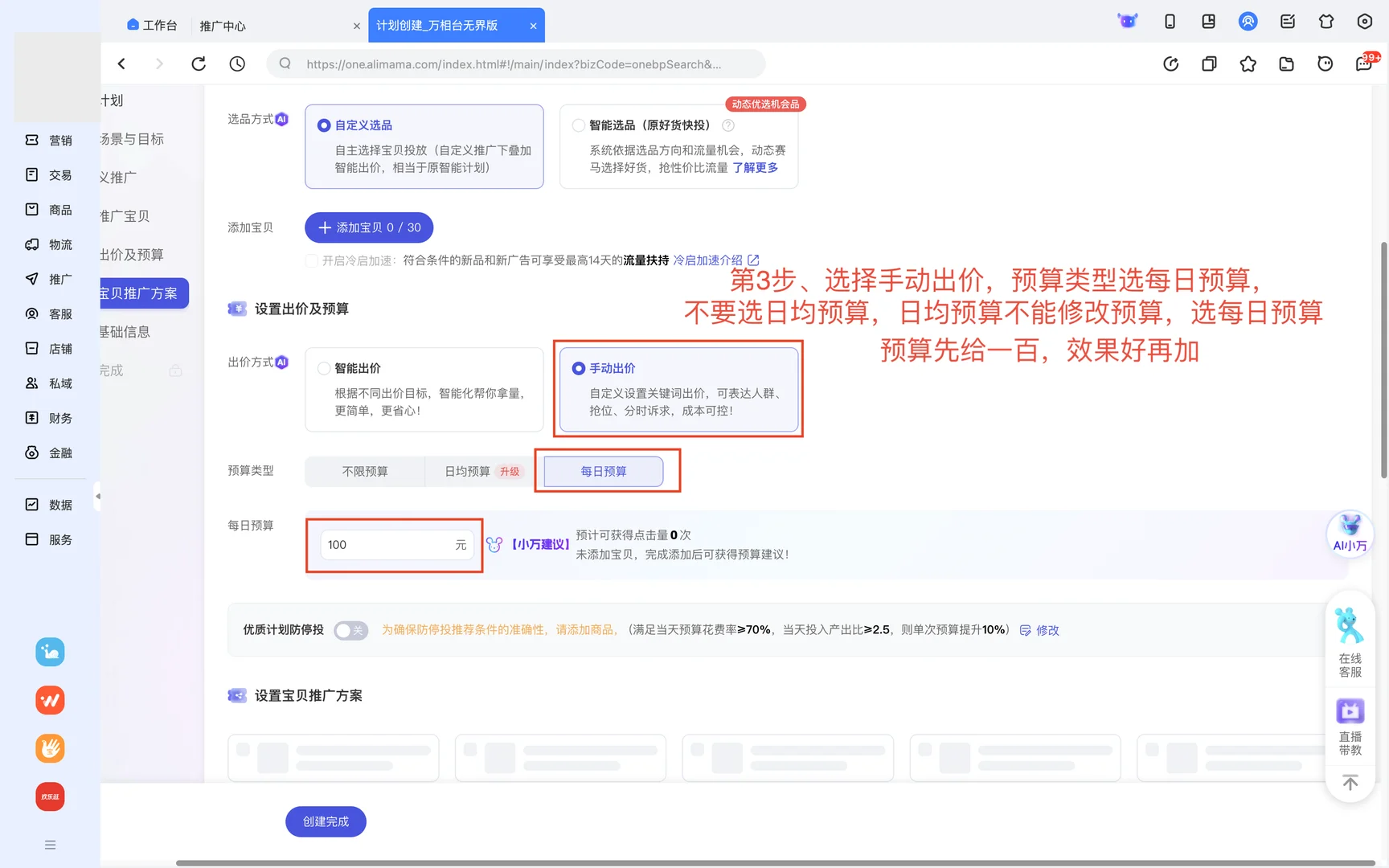This screenshot has width=1389, height=868.
Task: Switch to the 工作台 browser tab
Action: coord(153,25)
